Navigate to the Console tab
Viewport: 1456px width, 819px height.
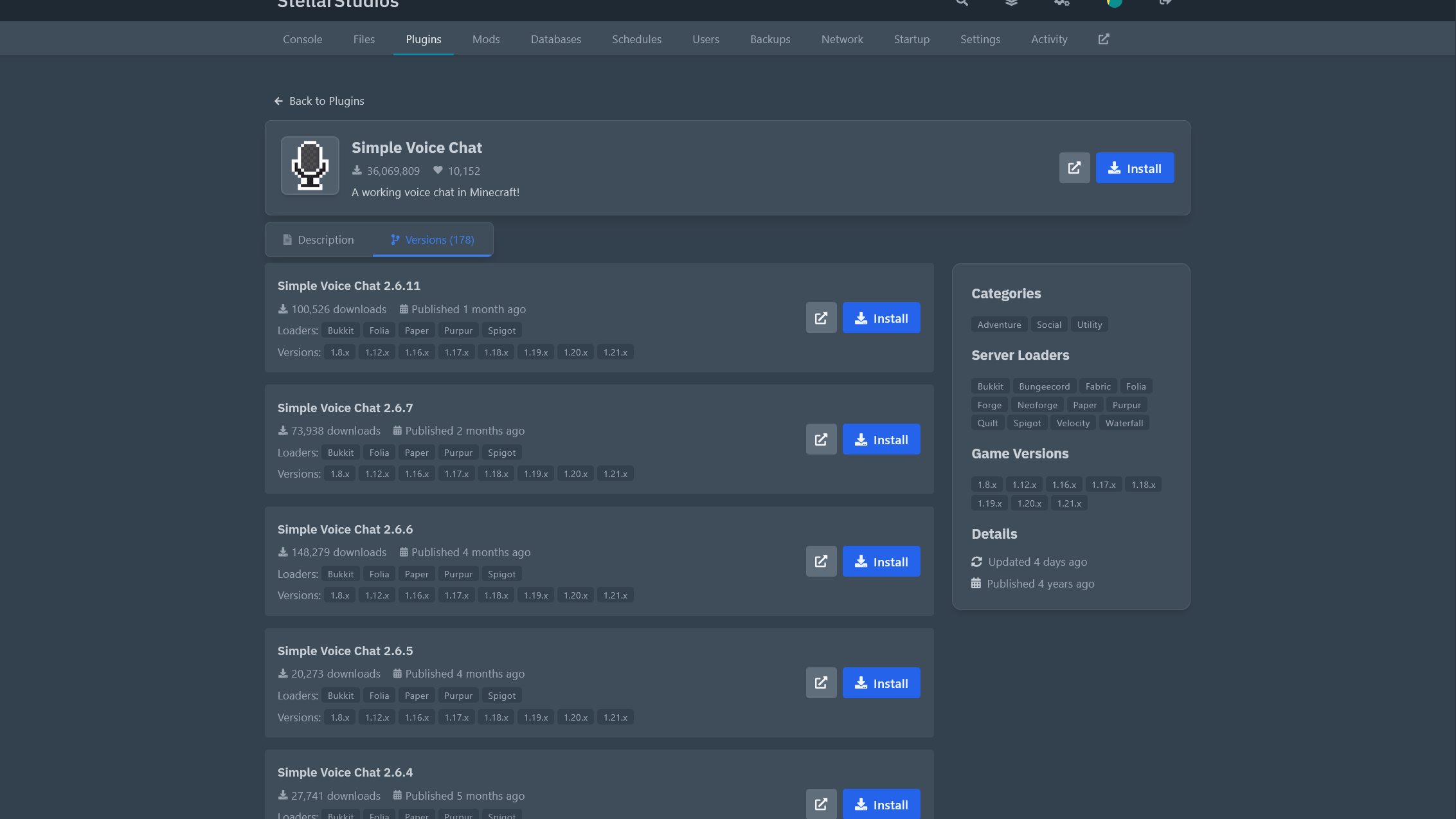[302, 39]
